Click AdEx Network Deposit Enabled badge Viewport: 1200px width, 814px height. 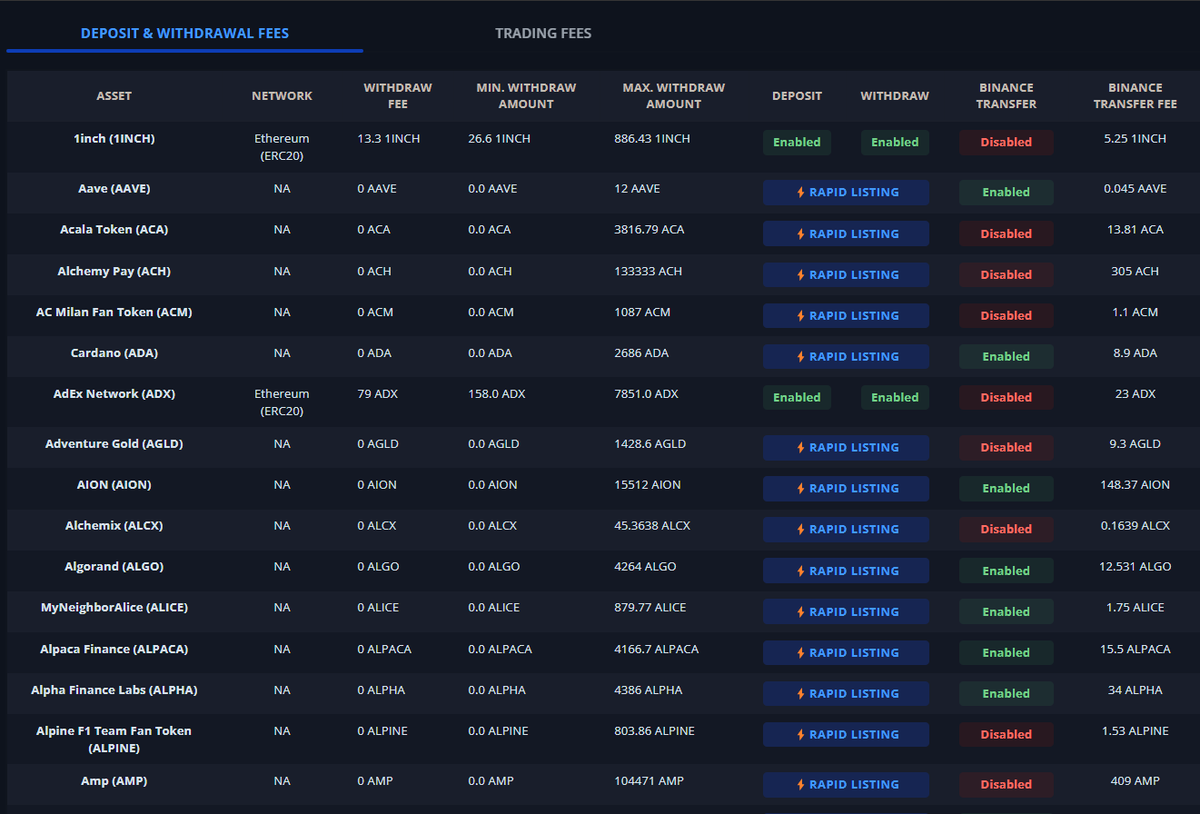click(797, 397)
